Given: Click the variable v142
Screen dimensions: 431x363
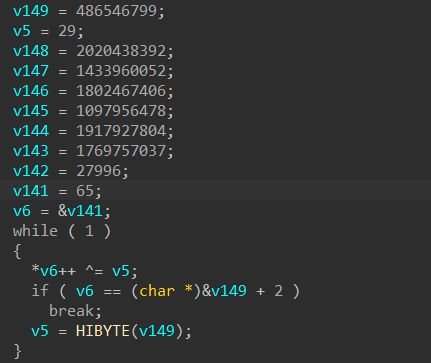Looking at the screenshot, I should [x=31, y=171].
